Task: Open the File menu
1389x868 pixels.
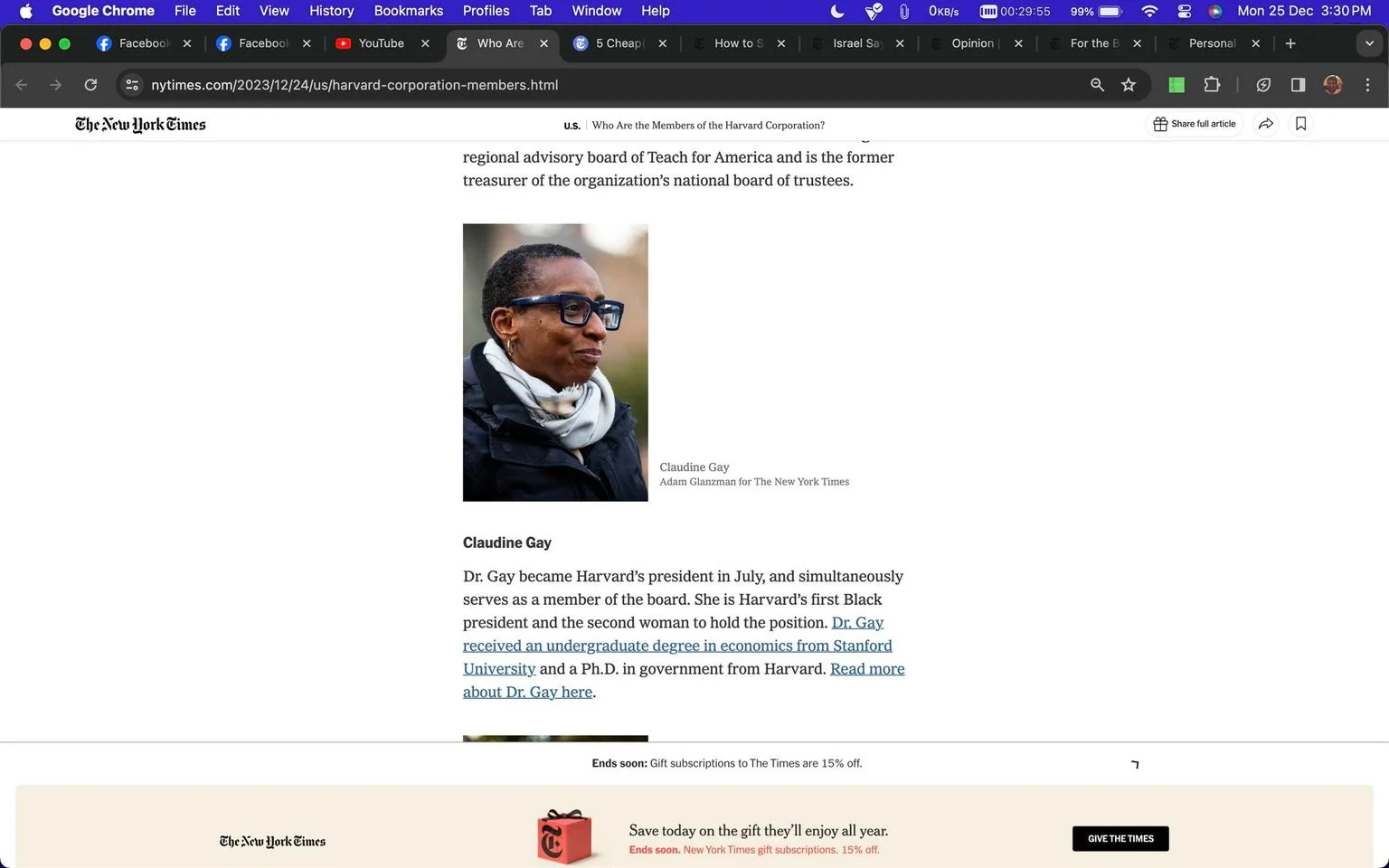Action: pyautogui.click(x=185, y=11)
